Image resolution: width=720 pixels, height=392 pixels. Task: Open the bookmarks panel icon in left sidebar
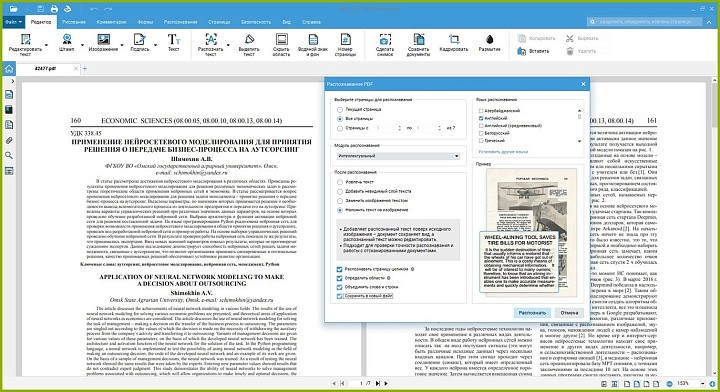9,110
